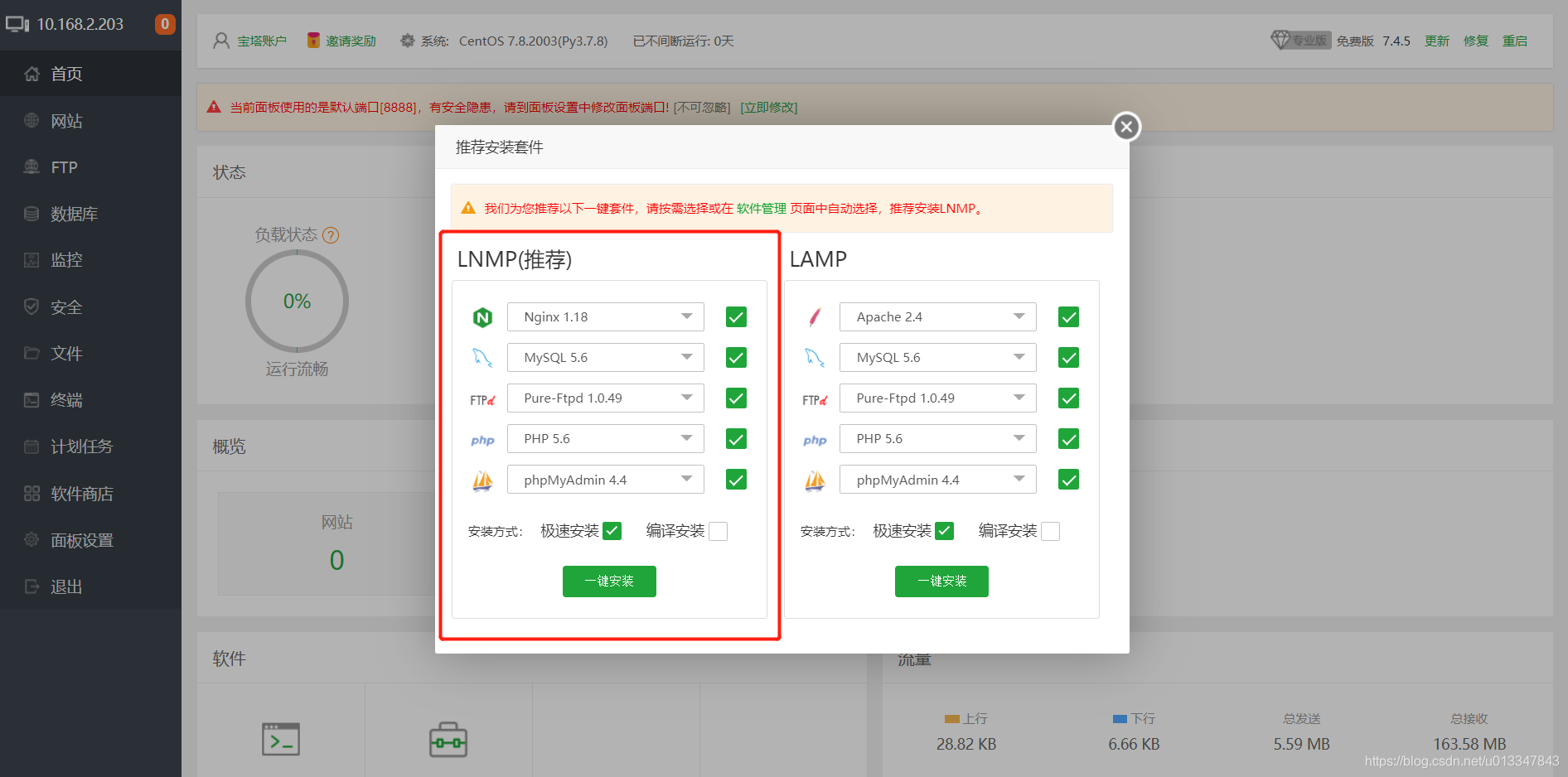
Task: Uncheck Pure-Ftpd checkbox in LNMP
Action: (736, 398)
